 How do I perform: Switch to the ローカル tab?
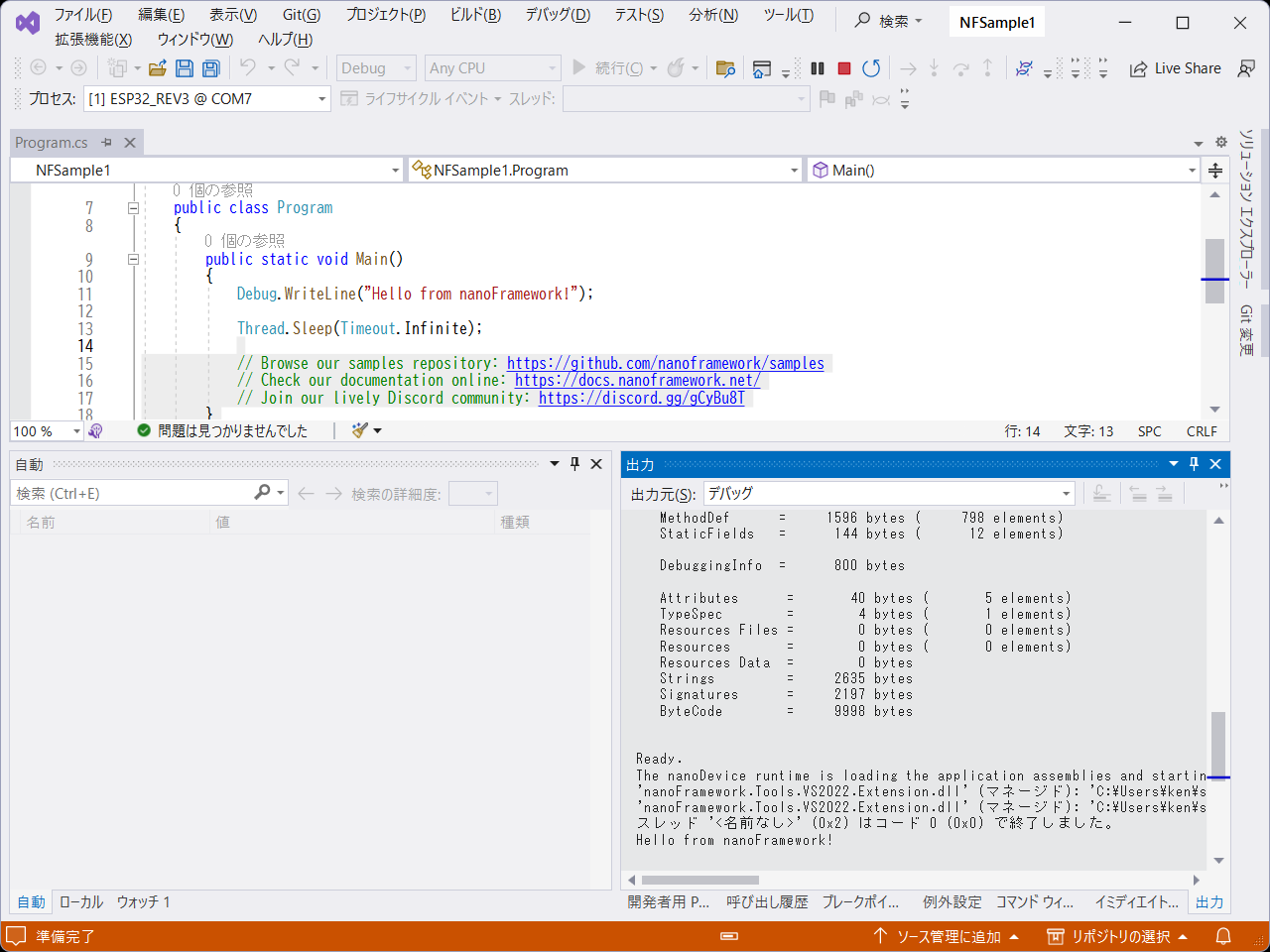pos(81,902)
